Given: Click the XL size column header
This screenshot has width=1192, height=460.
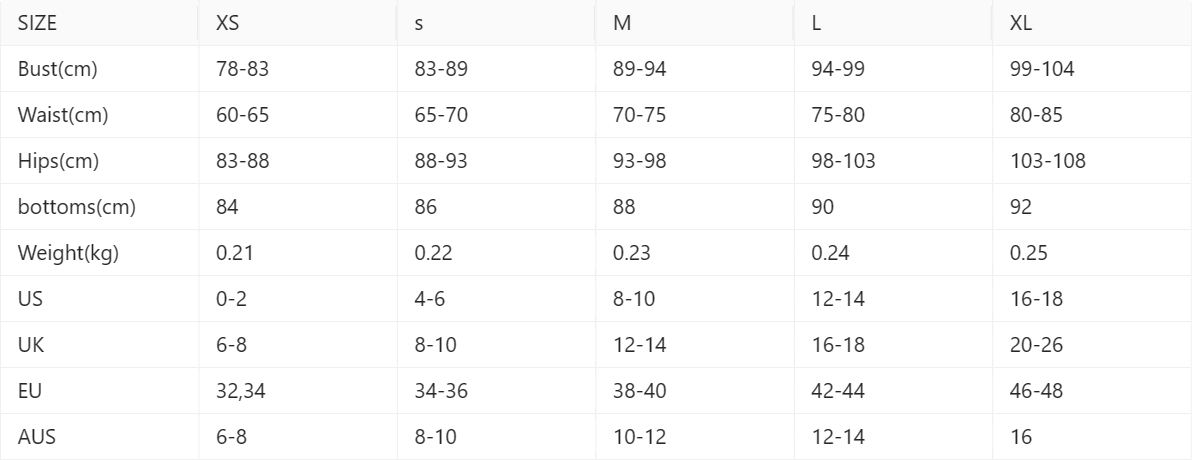Looking at the screenshot, I should tap(1092, 23).
